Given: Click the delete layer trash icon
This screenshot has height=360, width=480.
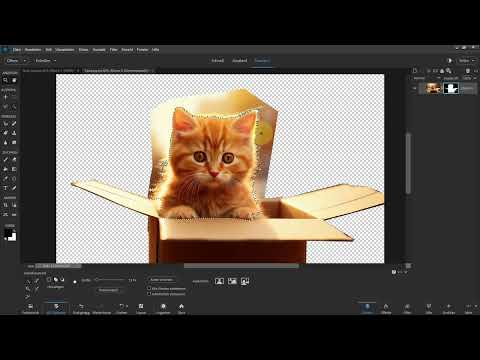Looking at the screenshot, I should (x=468, y=70).
